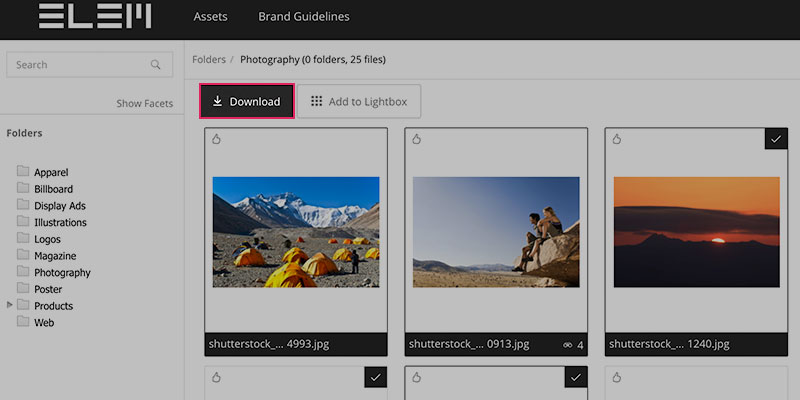Click folder icon next to Logos

[23, 238]
